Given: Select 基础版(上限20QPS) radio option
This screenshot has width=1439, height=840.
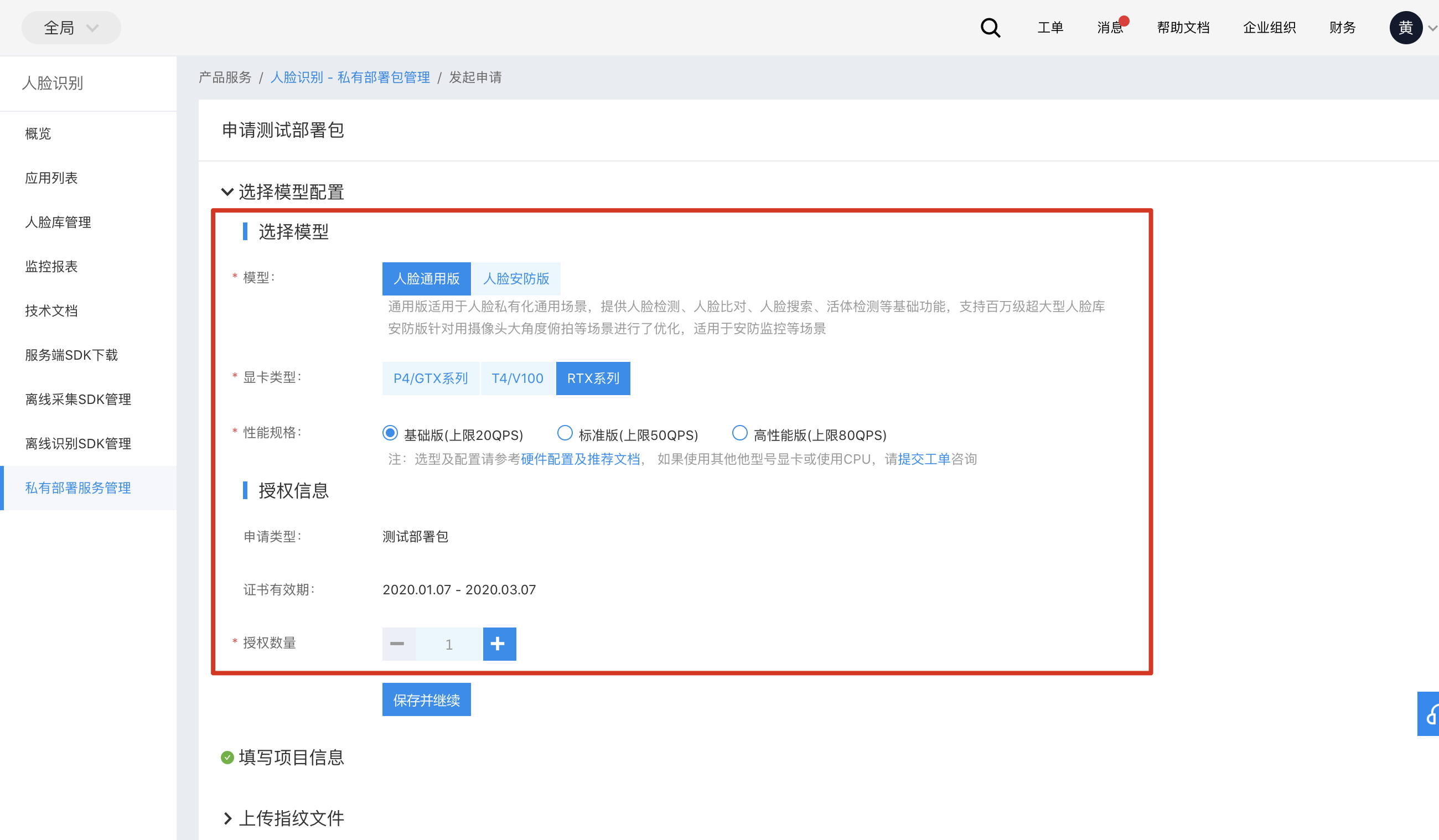Looking at the screenshot, I should point(390,433).
